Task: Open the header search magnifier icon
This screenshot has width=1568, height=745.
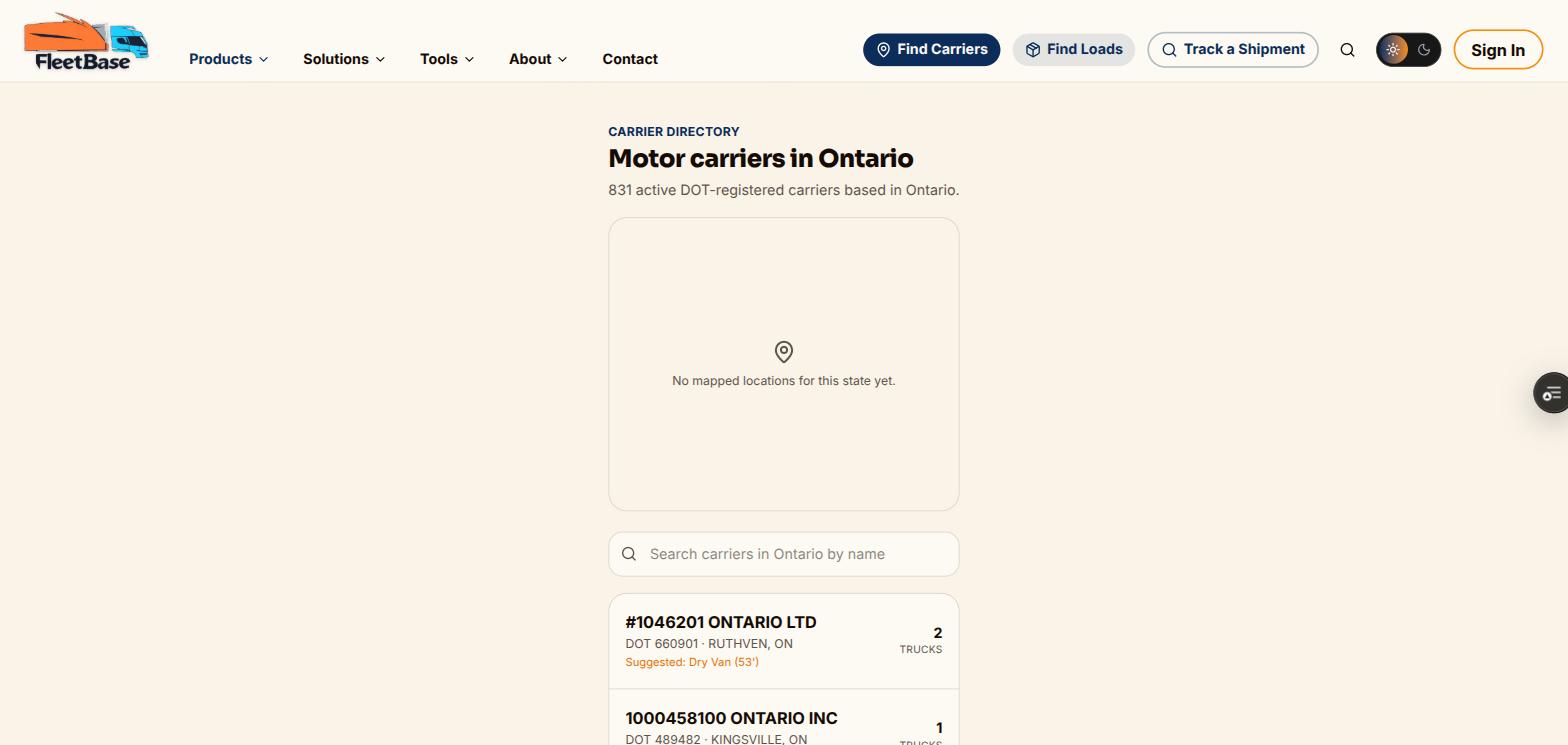Action: pyautogui.click(x=1347, y=50)
